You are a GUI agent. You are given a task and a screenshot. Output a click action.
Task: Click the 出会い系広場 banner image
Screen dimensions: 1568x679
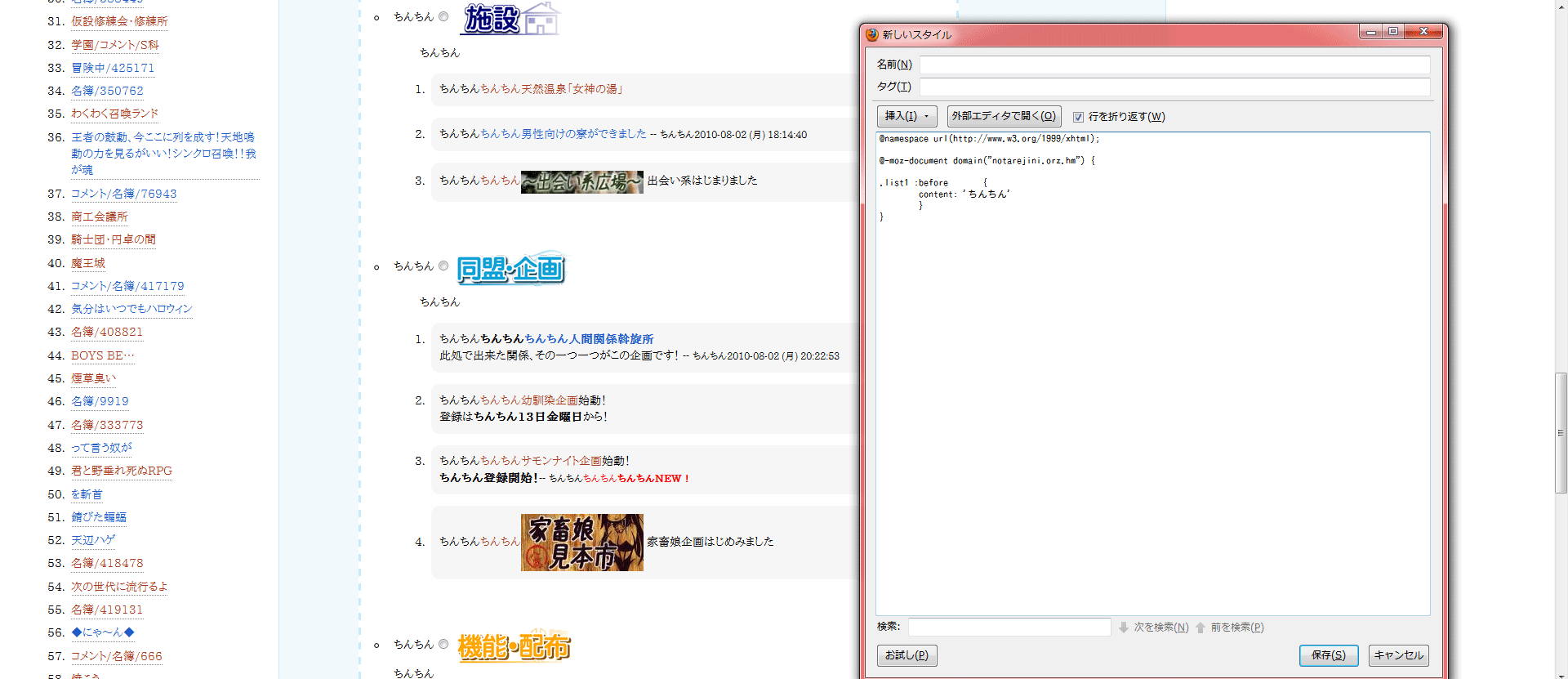point(581,181)
